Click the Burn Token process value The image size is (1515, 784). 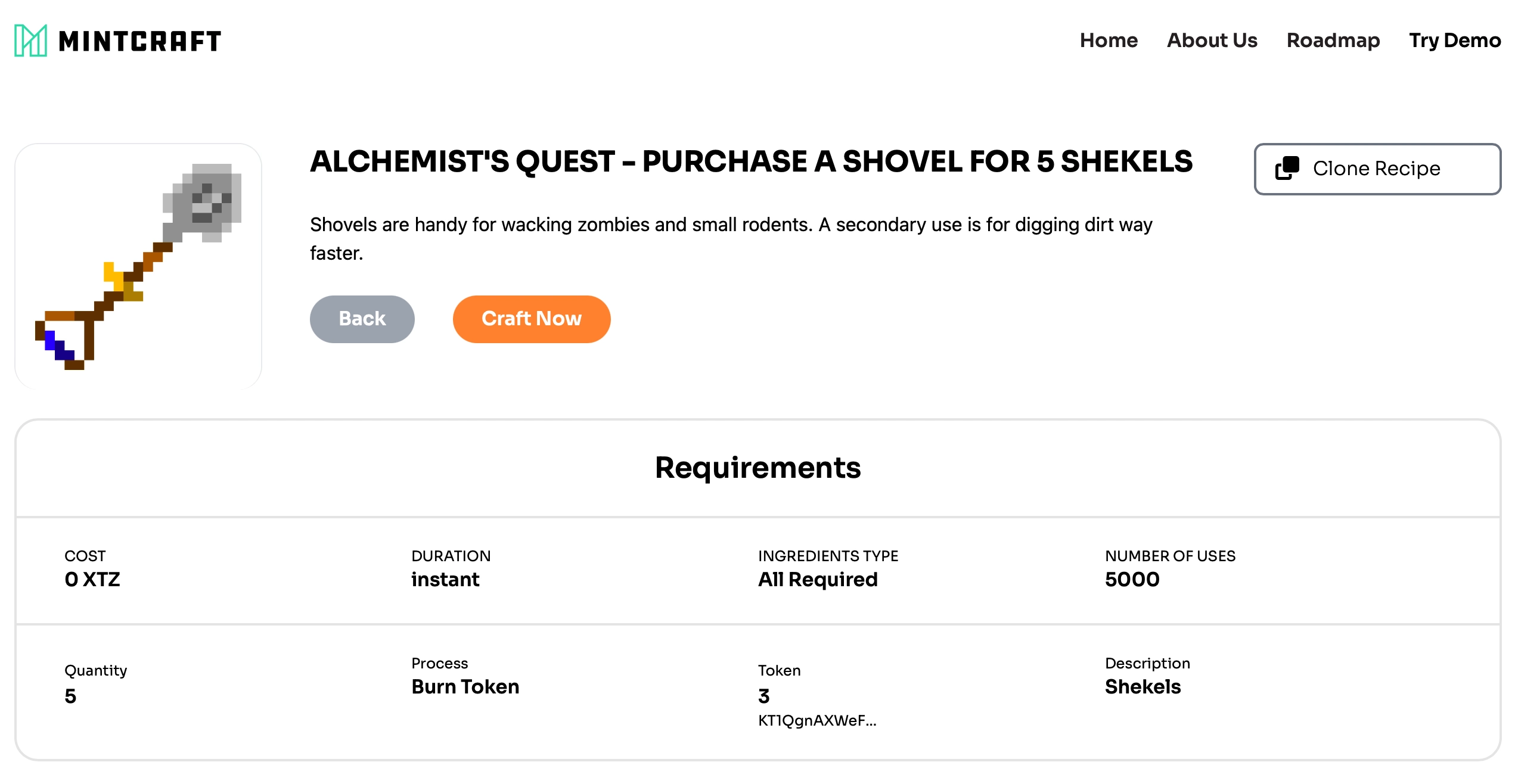click(465, 686)
